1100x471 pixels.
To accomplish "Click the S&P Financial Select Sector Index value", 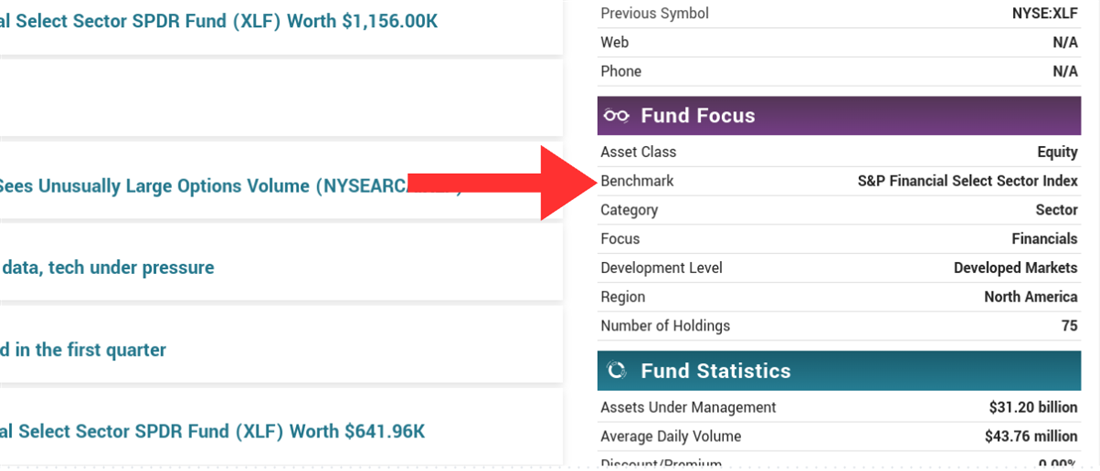I will [x=967, y=181].
